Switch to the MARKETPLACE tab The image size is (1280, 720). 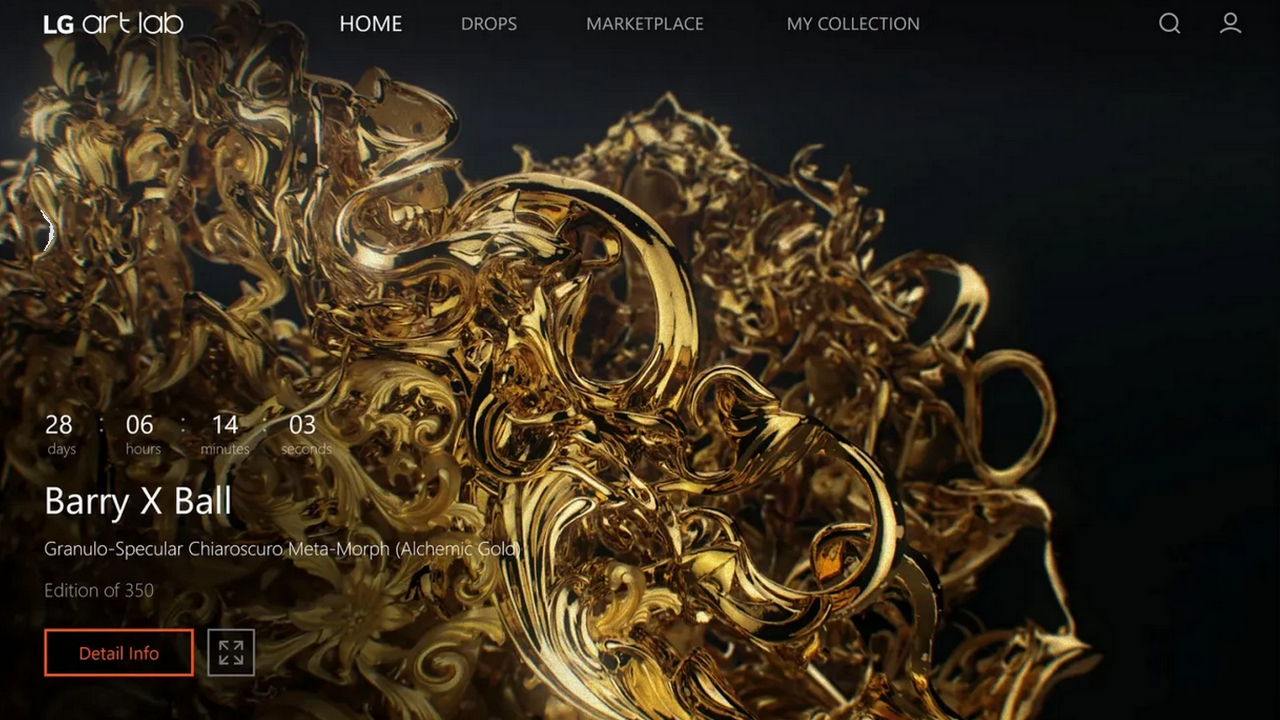coord(645,24)
